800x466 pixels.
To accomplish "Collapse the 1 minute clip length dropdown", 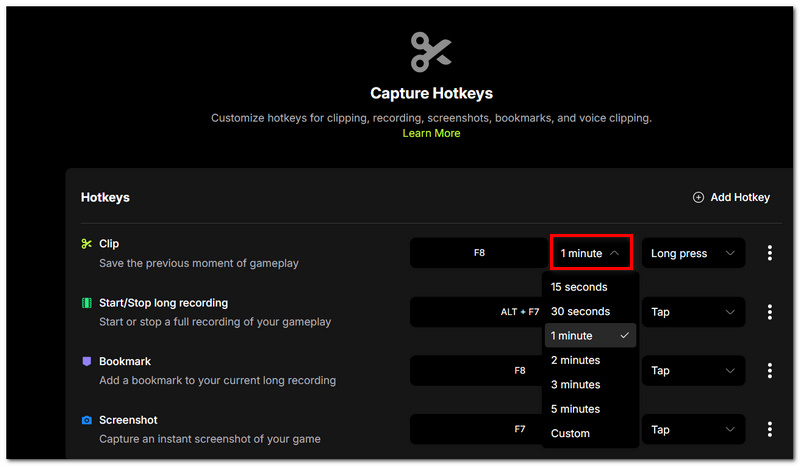I will tap(591, 253).
